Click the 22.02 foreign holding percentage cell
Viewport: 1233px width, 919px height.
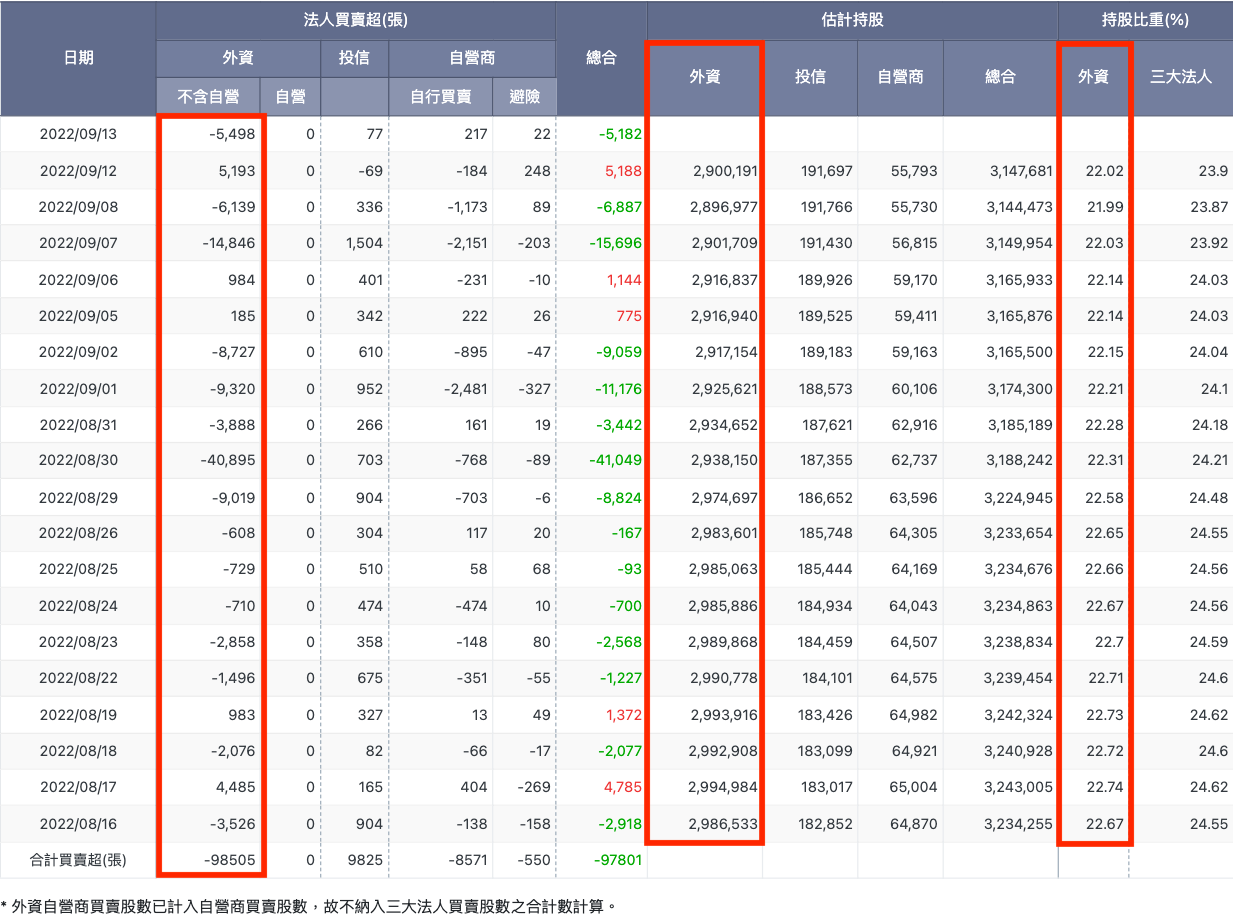(1105, 171)
